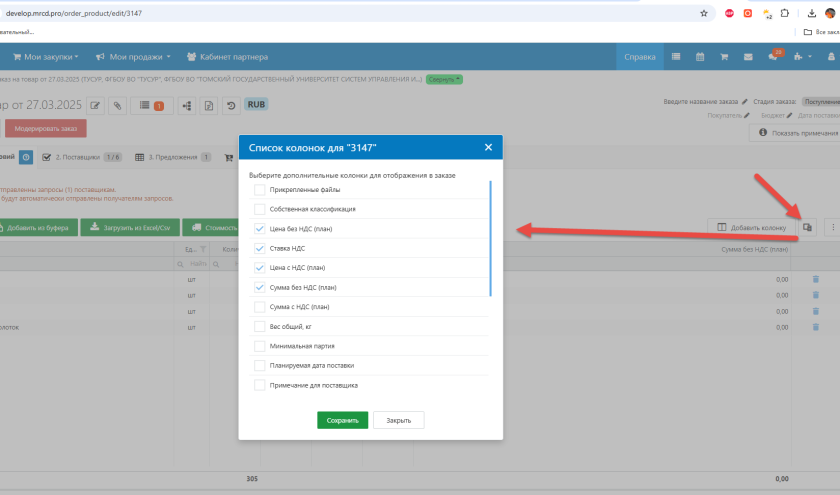840x495 pixels.
Task: Bookmark page with the star icon
Action: pos(704,13)
